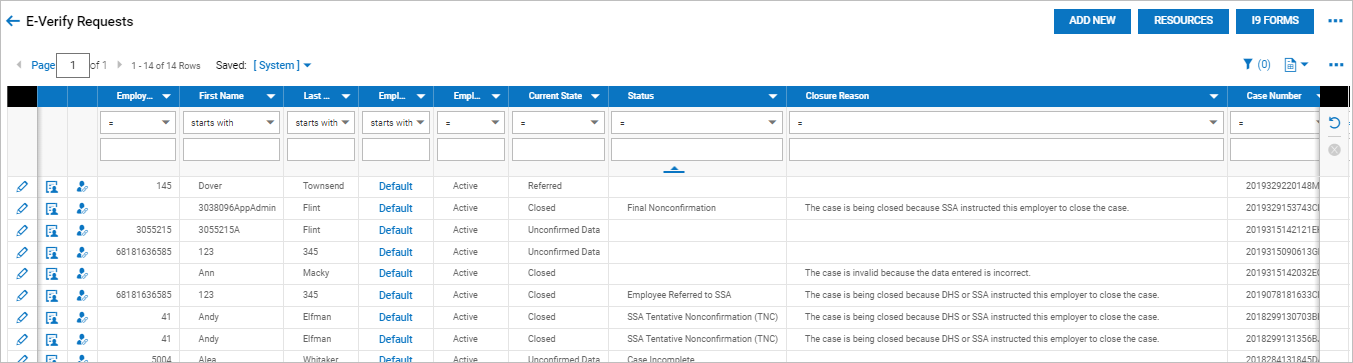1353x363 pixels.
Task: Open Current State '=' operator dropdown
Action: pyautogui.click(x=559, y=123)
